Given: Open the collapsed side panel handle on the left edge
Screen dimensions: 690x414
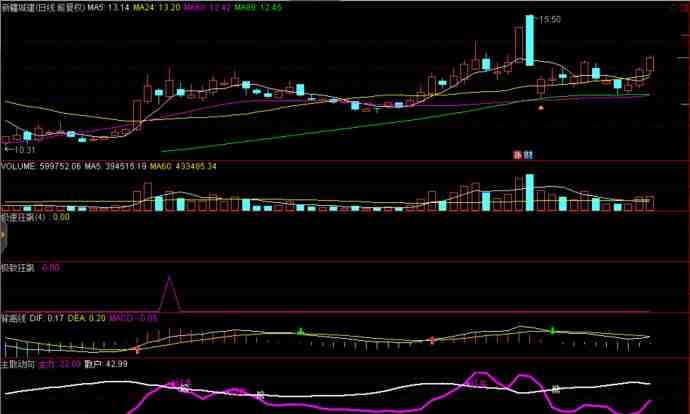Looking at the screenshot, I should click(3, 235).
